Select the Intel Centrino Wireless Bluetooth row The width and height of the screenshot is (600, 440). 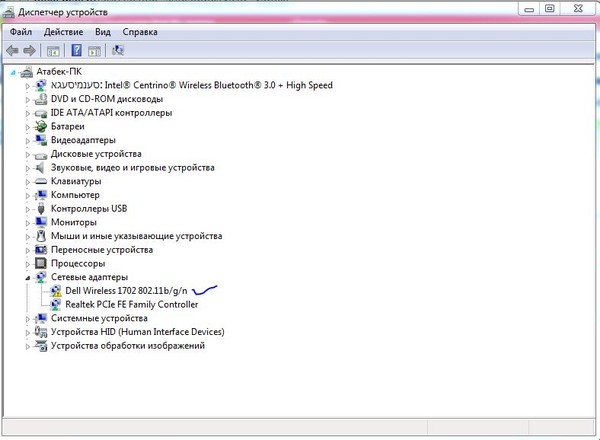click(192, 85)
